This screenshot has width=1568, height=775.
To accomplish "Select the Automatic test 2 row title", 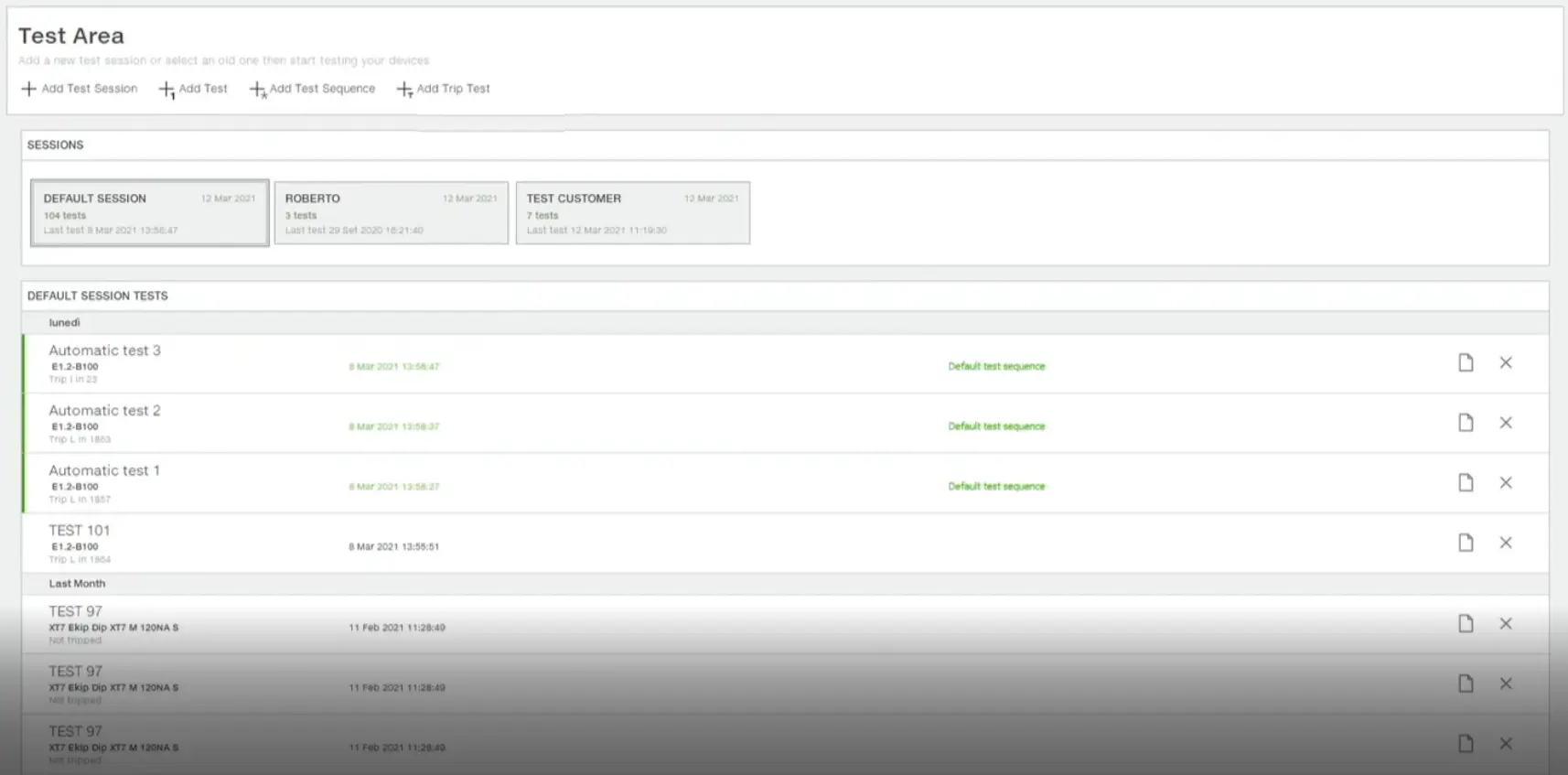I will 104,411.
